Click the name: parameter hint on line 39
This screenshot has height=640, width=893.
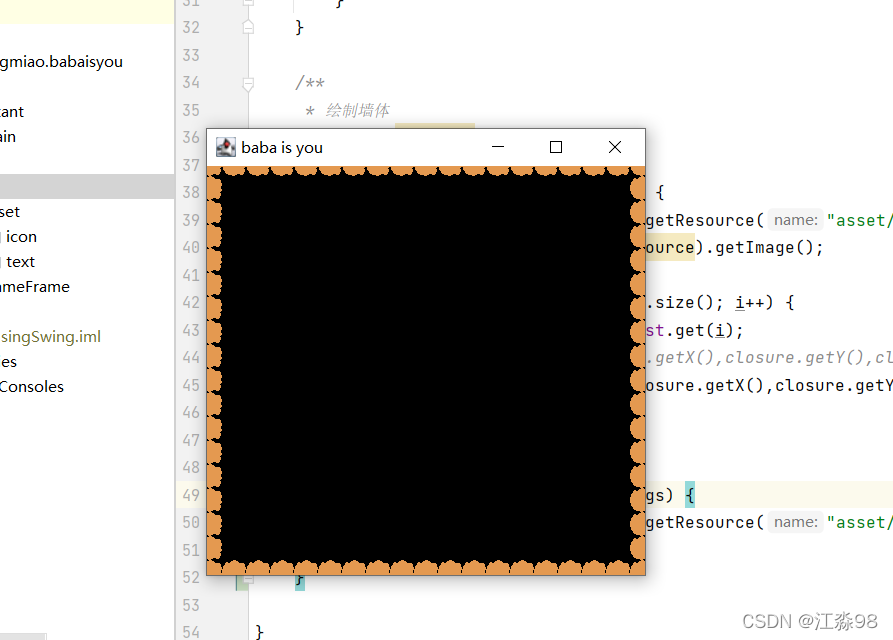796,220
